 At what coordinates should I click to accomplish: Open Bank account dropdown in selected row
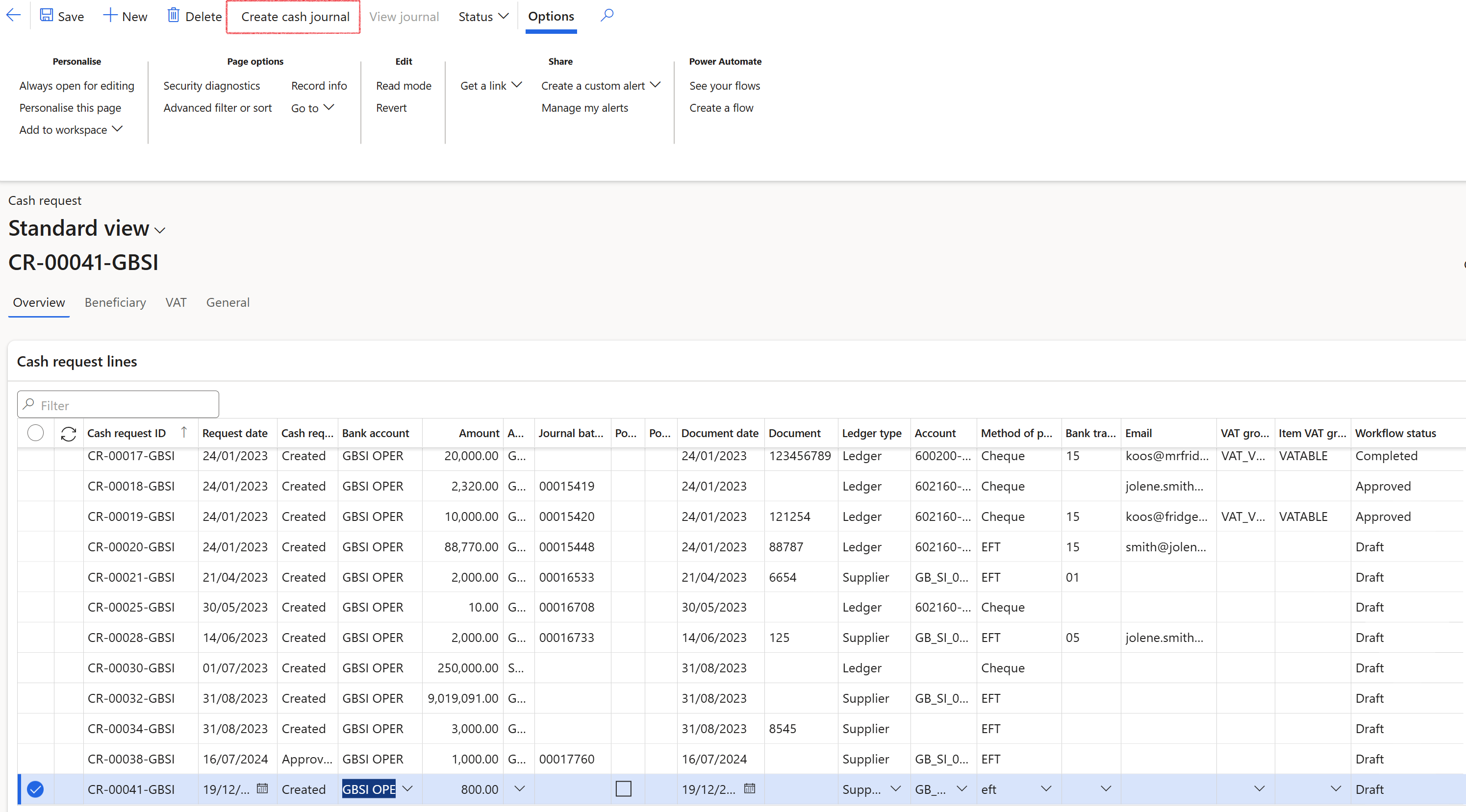tap(407, 788)
